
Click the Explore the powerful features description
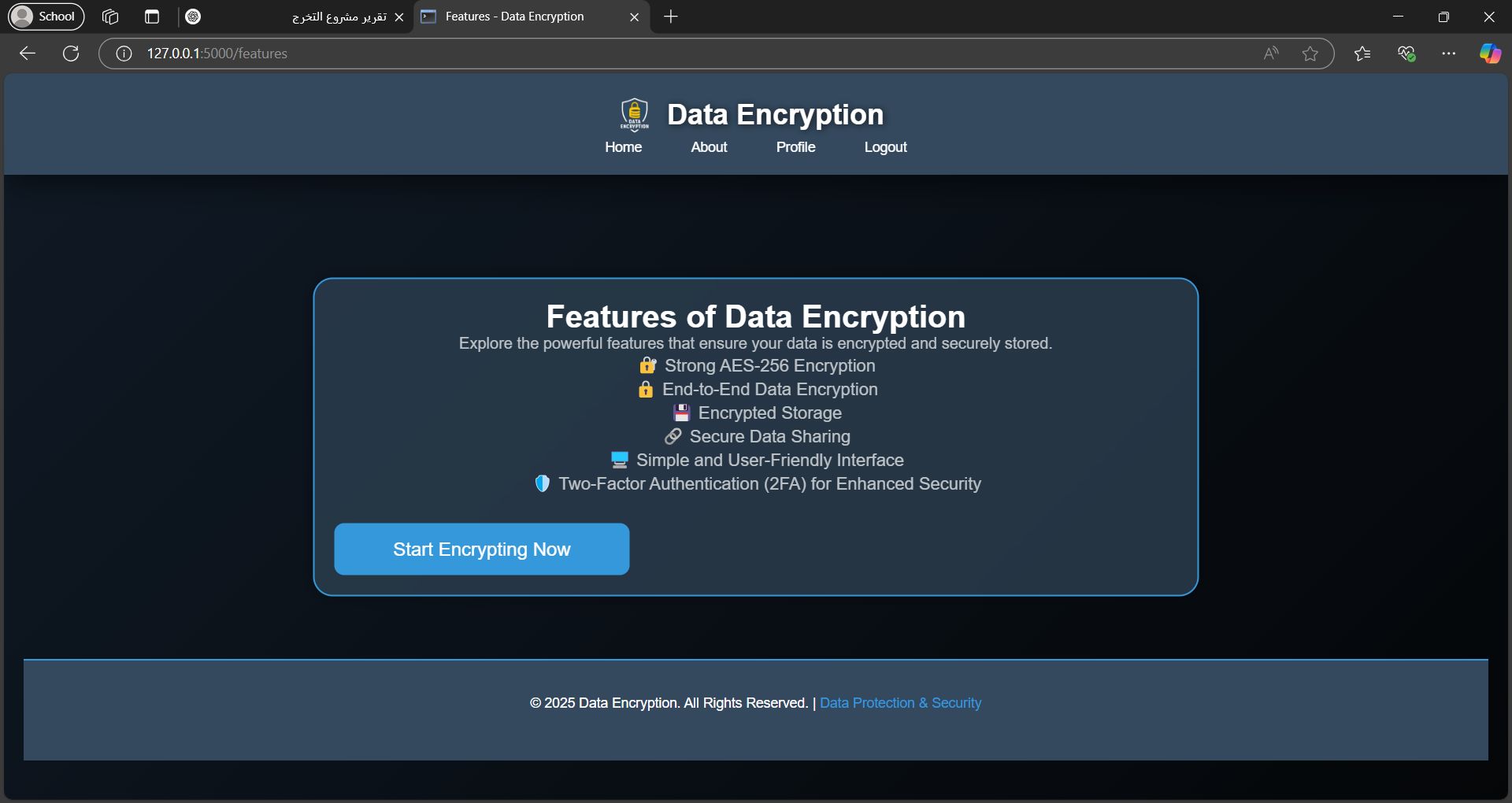point(756,343)
